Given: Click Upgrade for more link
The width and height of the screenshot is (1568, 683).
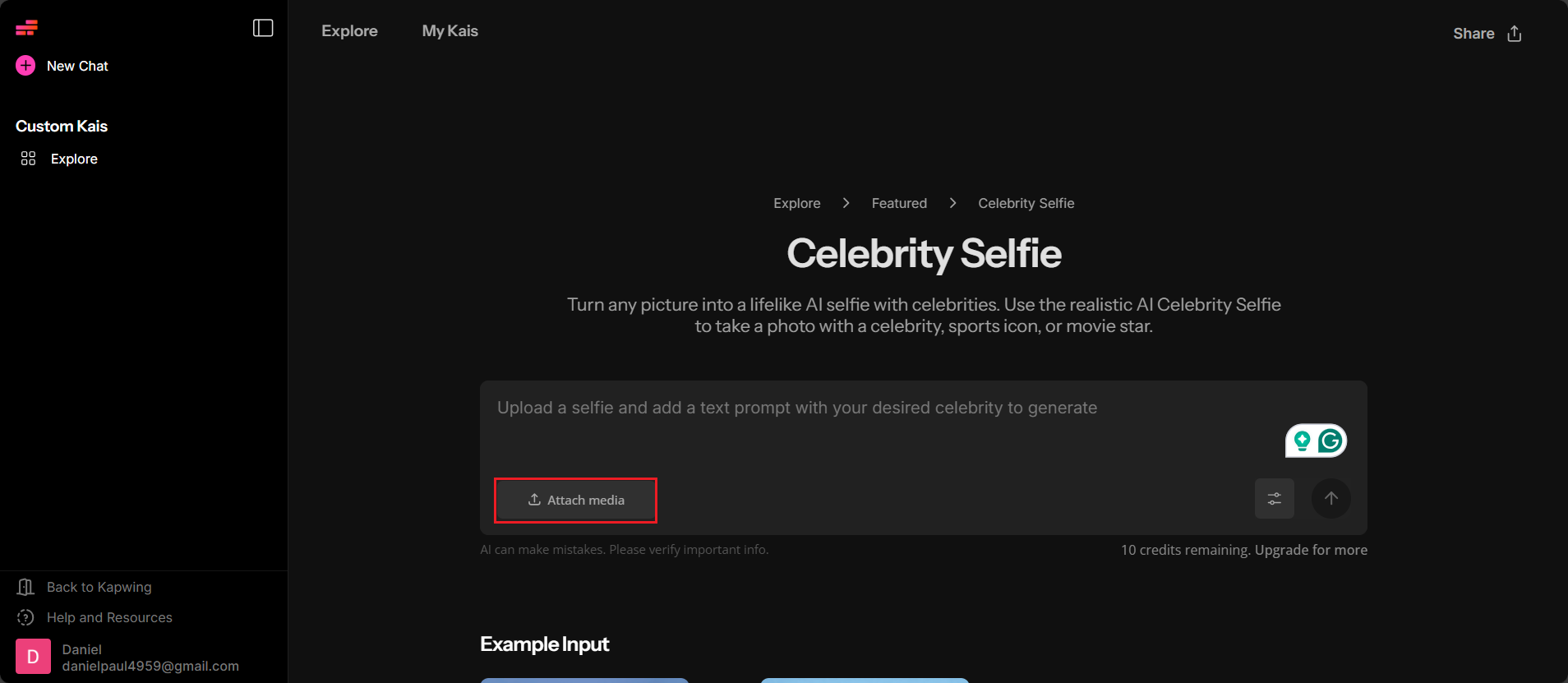Looking at the screenshot, I should (x=1311, y=550).
